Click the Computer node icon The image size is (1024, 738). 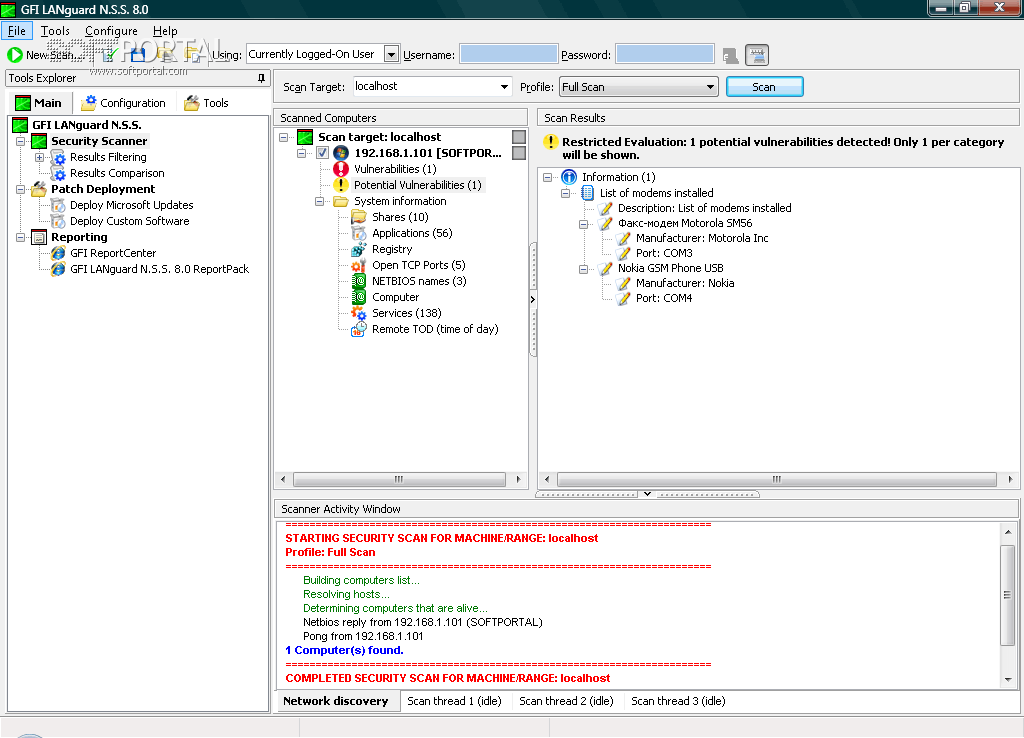[359, 297]
